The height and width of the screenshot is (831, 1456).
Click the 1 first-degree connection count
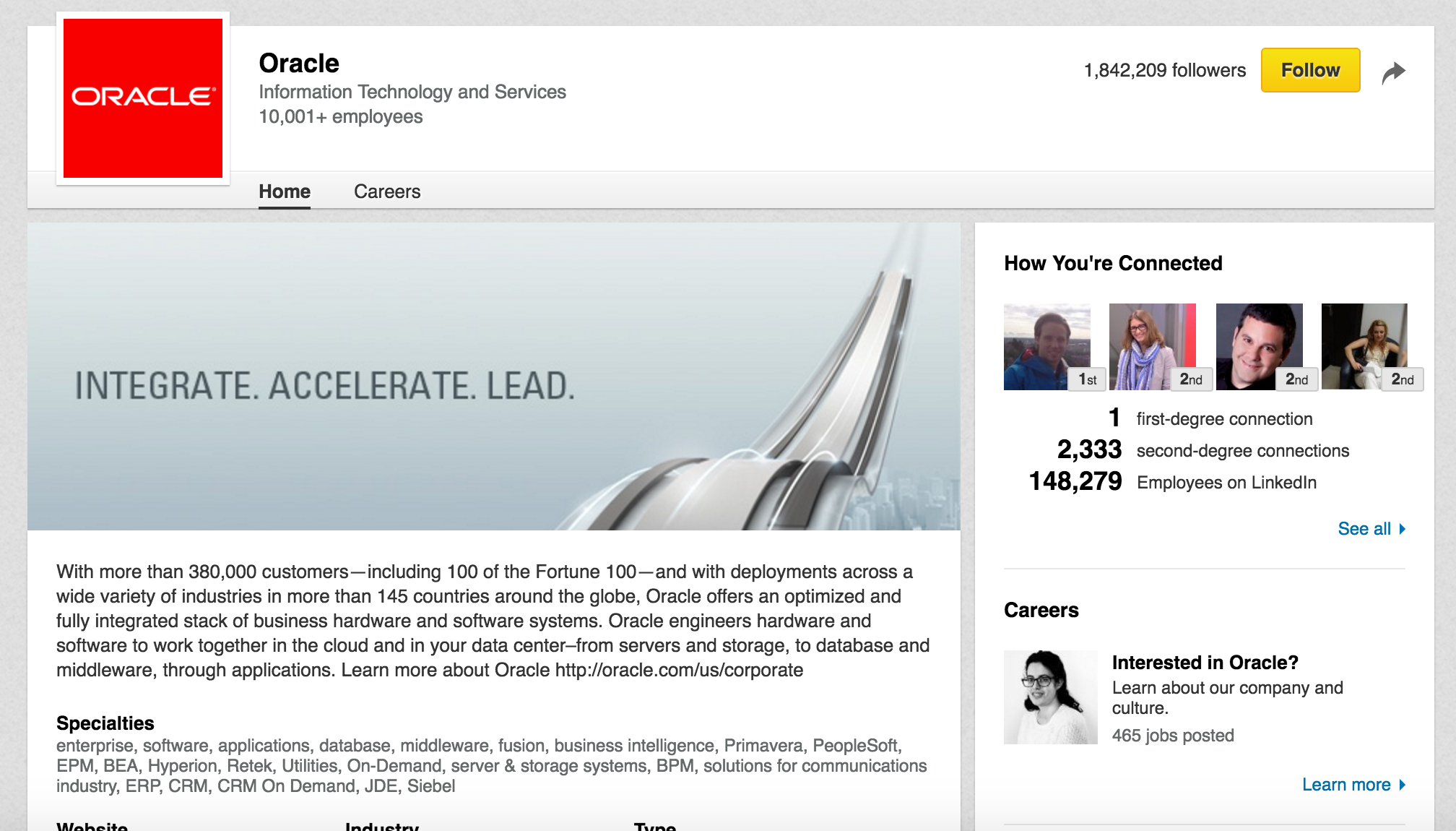[x=1114, y=418]
